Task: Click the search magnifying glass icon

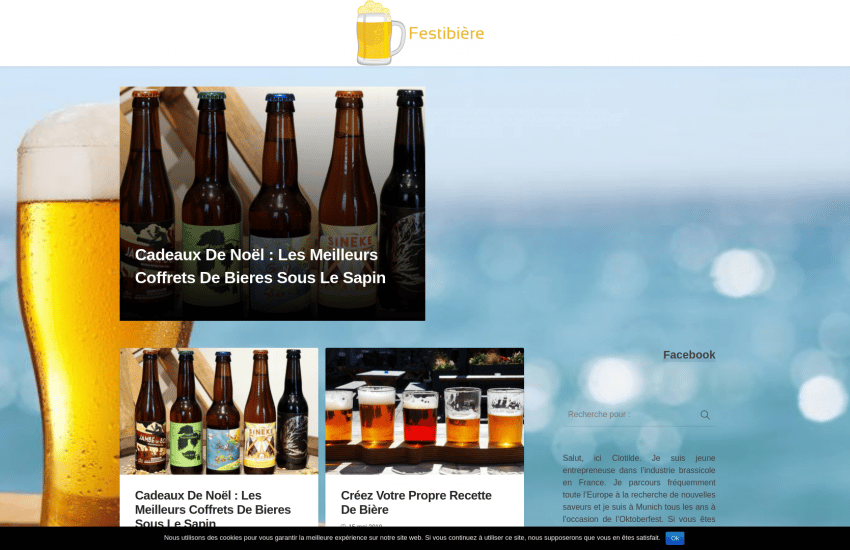Action: (705, 415)
